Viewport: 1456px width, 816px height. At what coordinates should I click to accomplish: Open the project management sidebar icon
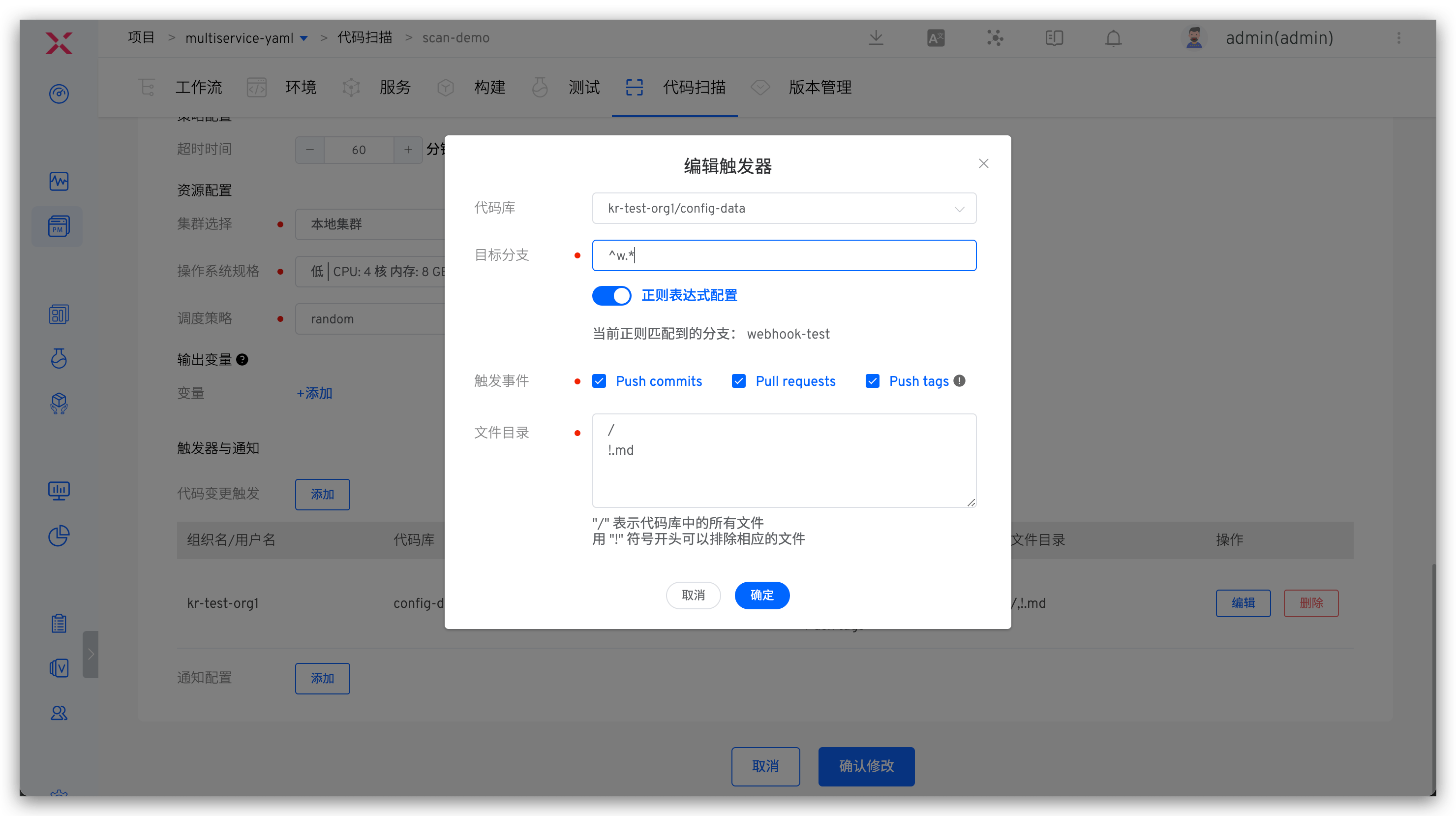58,226
